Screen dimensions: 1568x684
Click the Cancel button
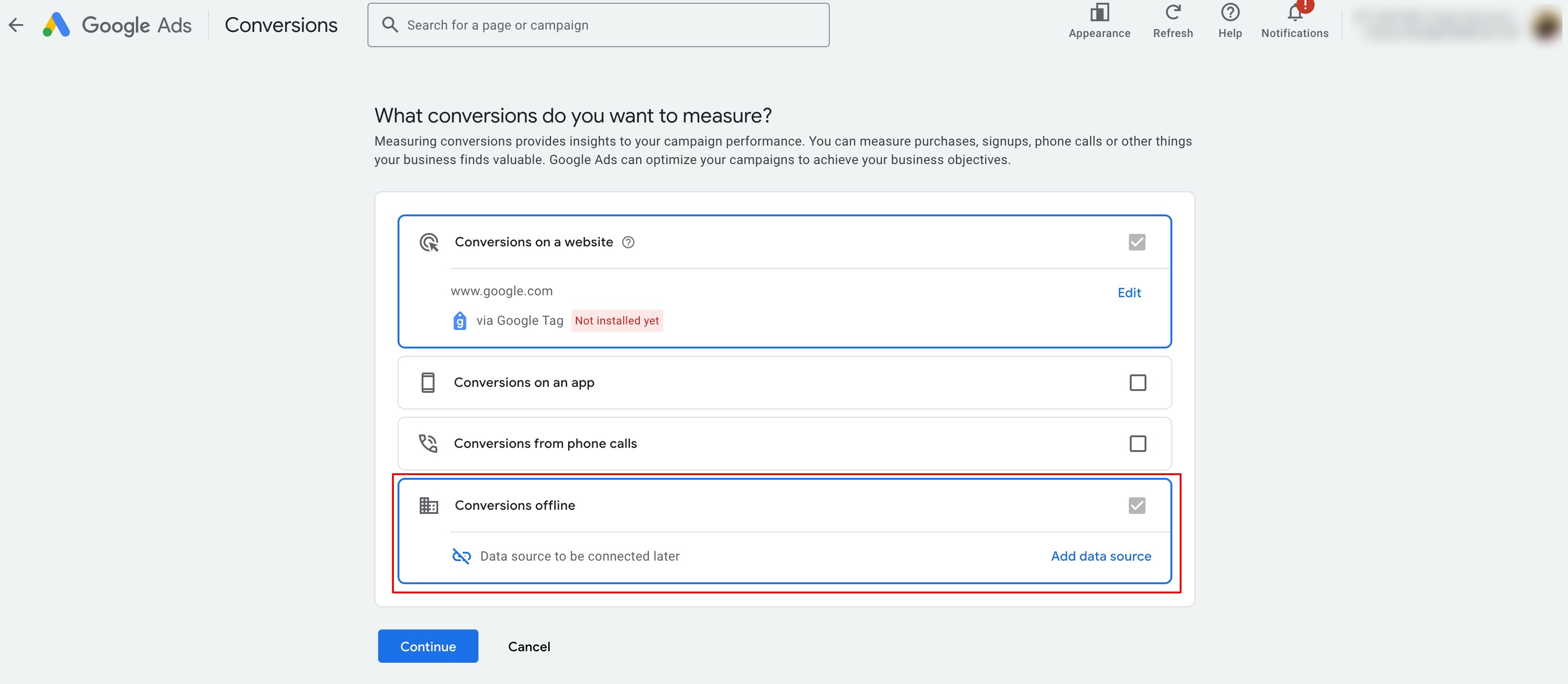pyautogui.click(x=529, y=646)
